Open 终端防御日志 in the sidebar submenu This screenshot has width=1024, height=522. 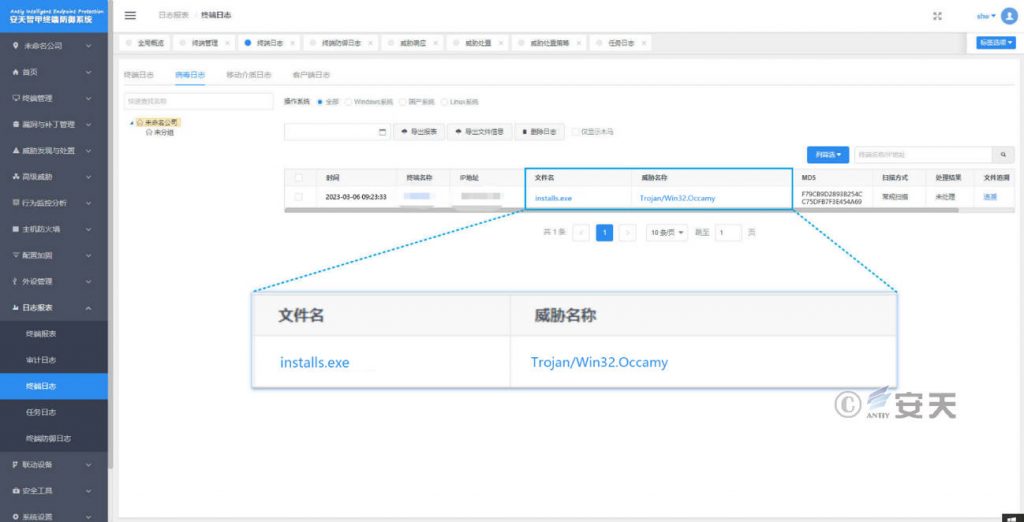pyautogui.click(x=48, y=438)
